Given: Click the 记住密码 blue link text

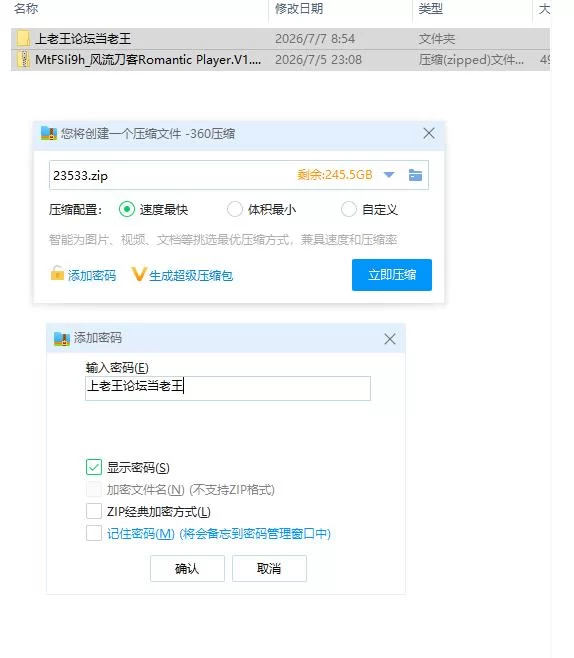Looking at the screenshot, I should tap(219, 534).
